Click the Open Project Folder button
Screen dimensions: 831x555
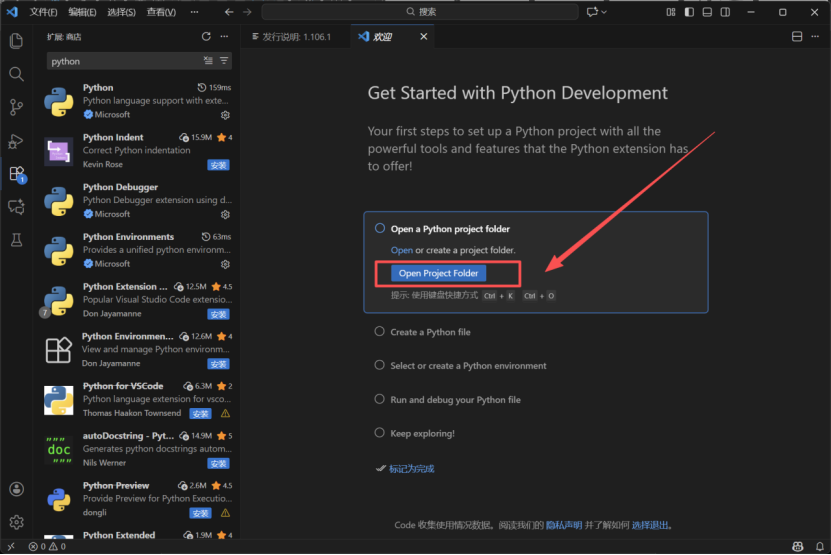[x=438, y=273]
